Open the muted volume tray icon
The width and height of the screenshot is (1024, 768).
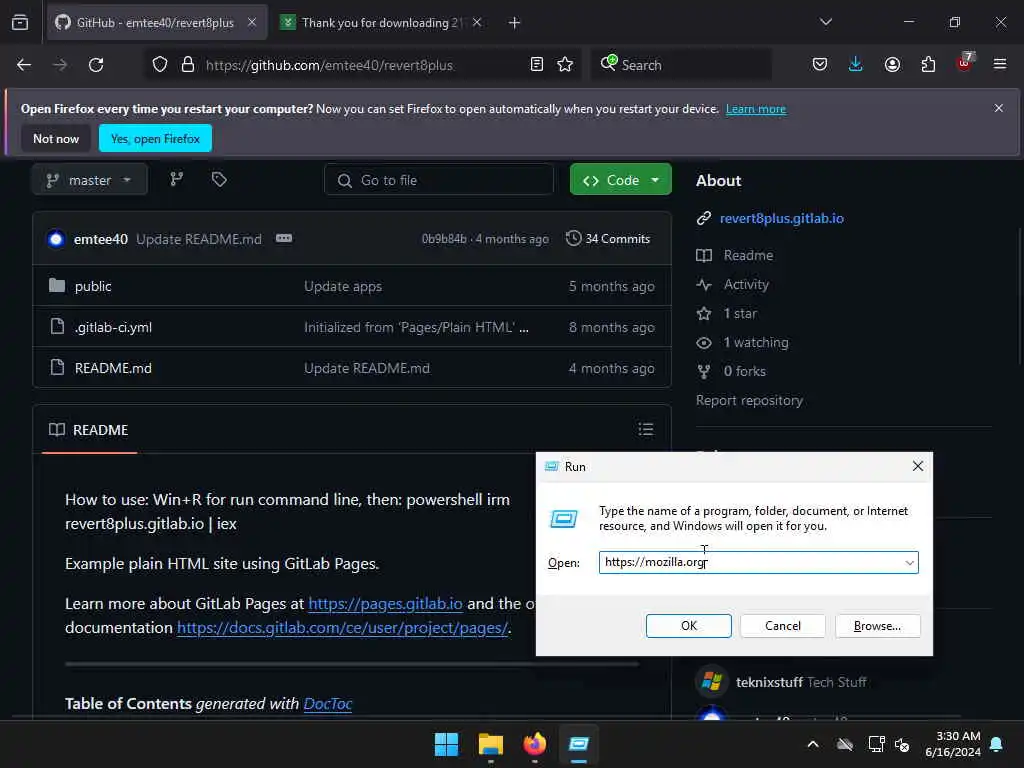click(x=903, y=744)
